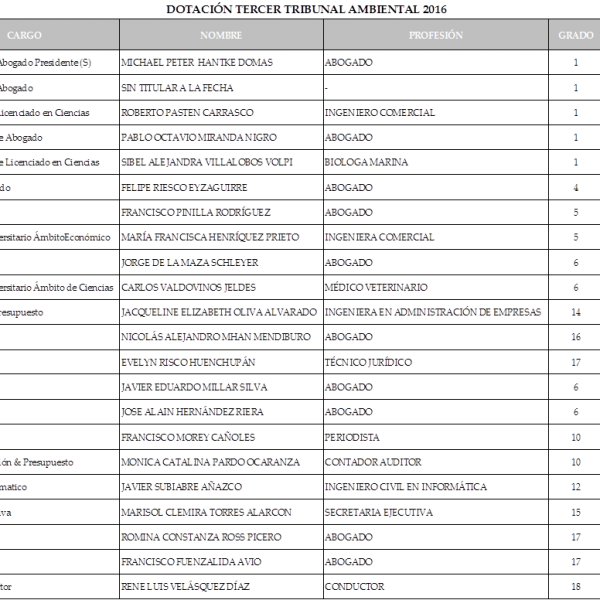Image resolution: width=600 pixels, height=600 pixels.
Task: Click the dash in the Profesión column
Action: tap(327, 87)
